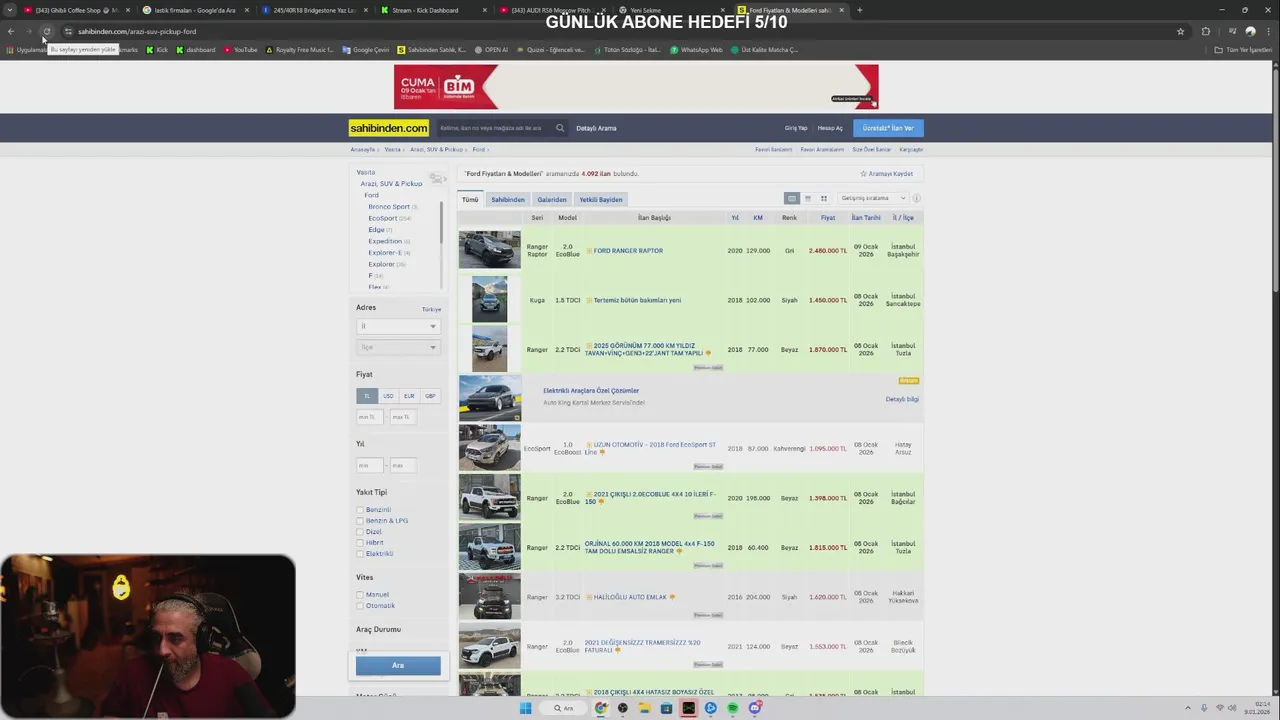Open the Tümü tab
Viewport: 1280px width, 720px height.
coord(470,199)
